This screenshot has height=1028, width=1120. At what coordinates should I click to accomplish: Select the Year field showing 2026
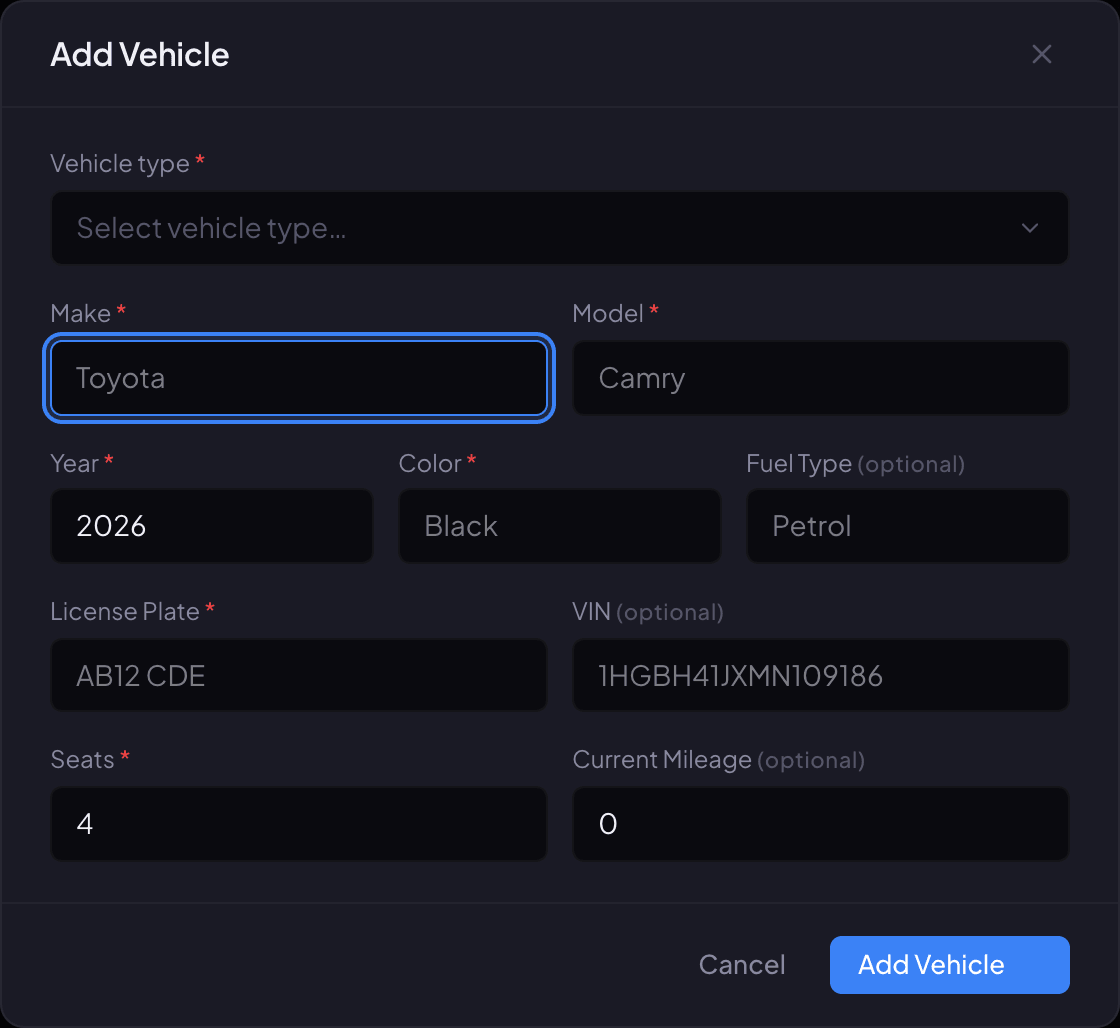click(x=212, y=526)
